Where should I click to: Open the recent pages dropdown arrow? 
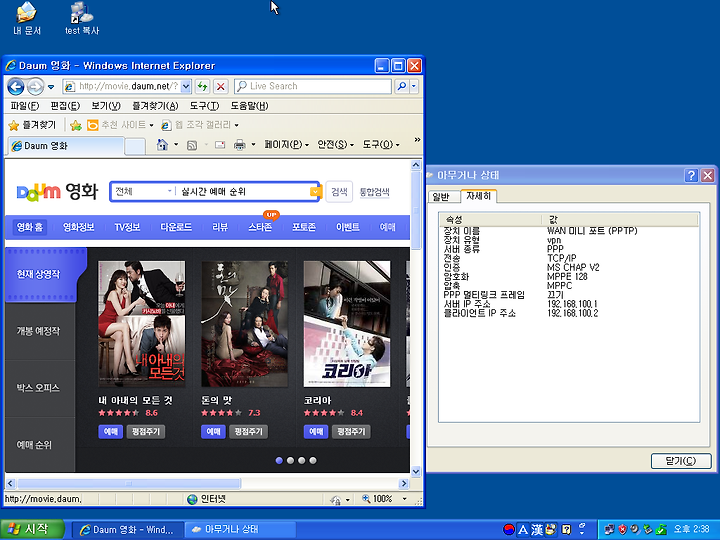point(51,87)
